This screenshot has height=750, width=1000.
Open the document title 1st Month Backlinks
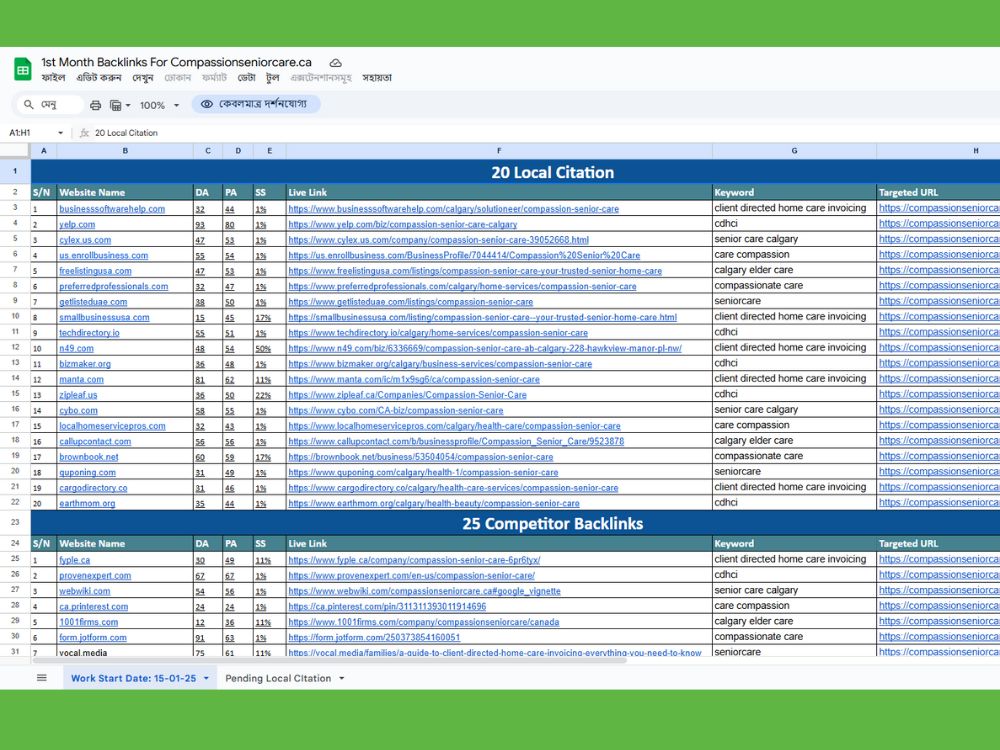click(x=177, y=62)
